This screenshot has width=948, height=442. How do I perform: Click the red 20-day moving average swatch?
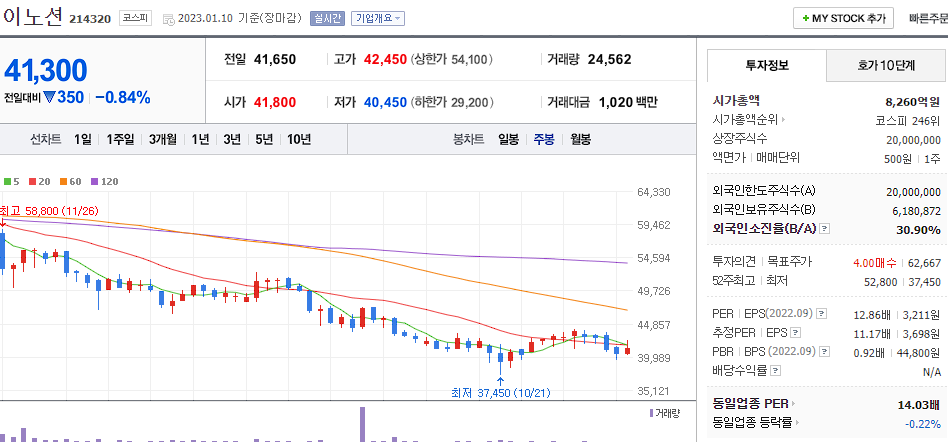(x=31, y=181)
